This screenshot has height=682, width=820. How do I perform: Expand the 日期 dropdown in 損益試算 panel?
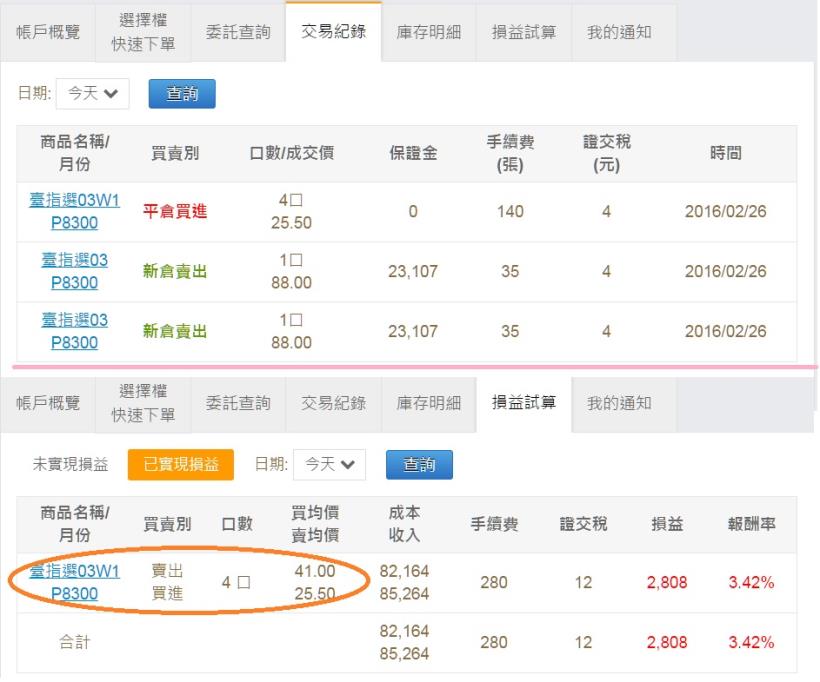(329, 464)
